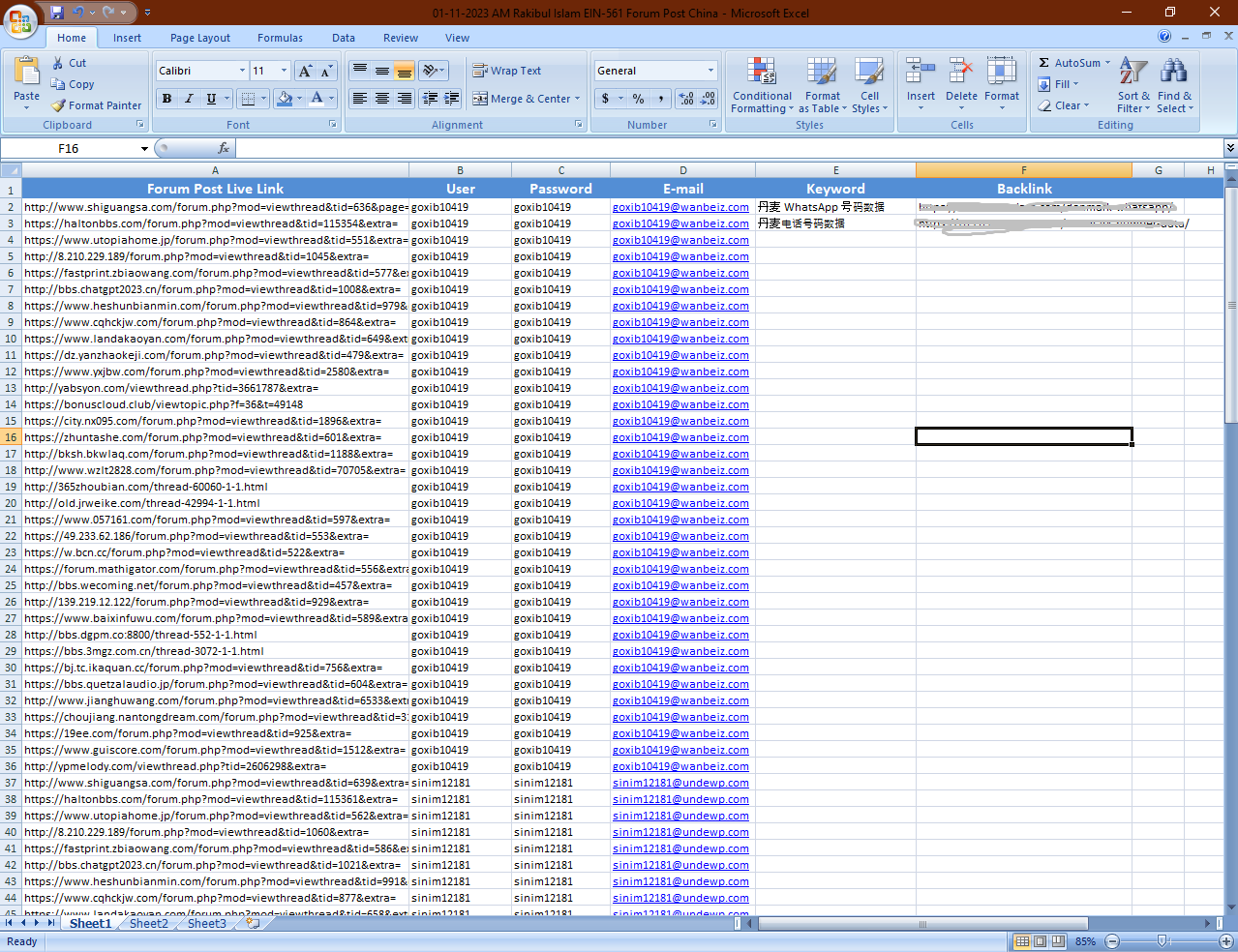The width and height of the screenshot is (1238, 952).
Task: Open the goxib10419@wanbeiz.com link in row 2
Action: [680, 207]
